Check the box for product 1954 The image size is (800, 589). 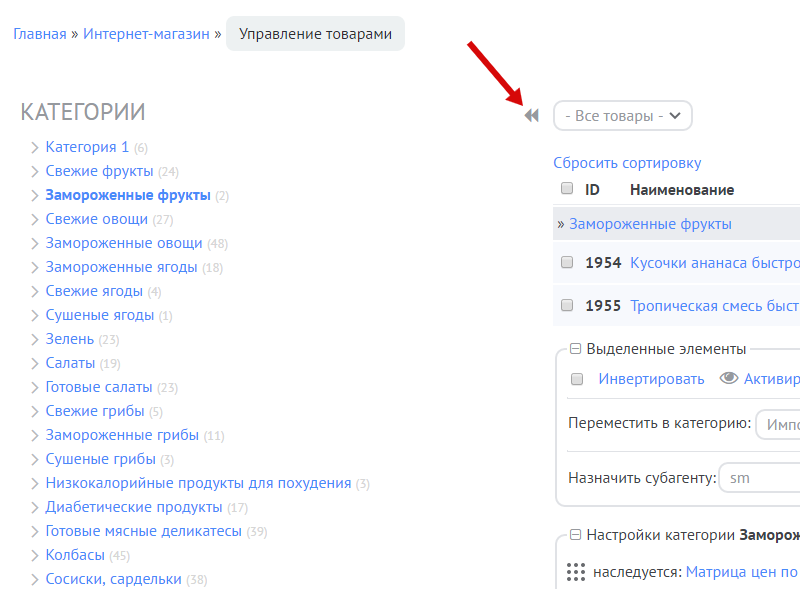(567, 263)
